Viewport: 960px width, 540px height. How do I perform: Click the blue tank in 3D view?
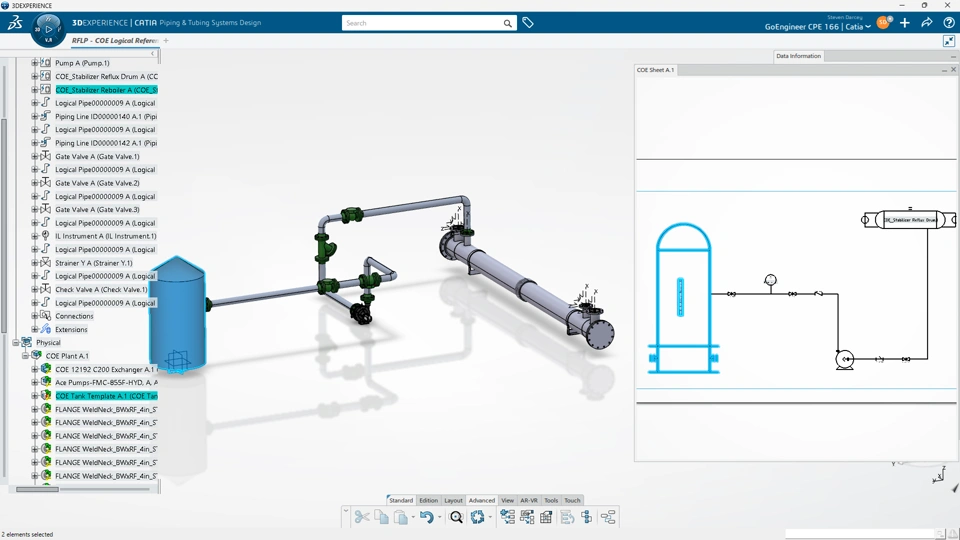click(178, 313)
